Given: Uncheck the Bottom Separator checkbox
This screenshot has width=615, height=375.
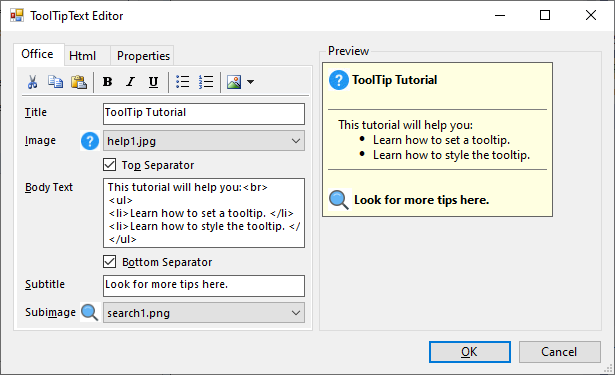Looking at the screenshot, I should [x=109, y=262].
